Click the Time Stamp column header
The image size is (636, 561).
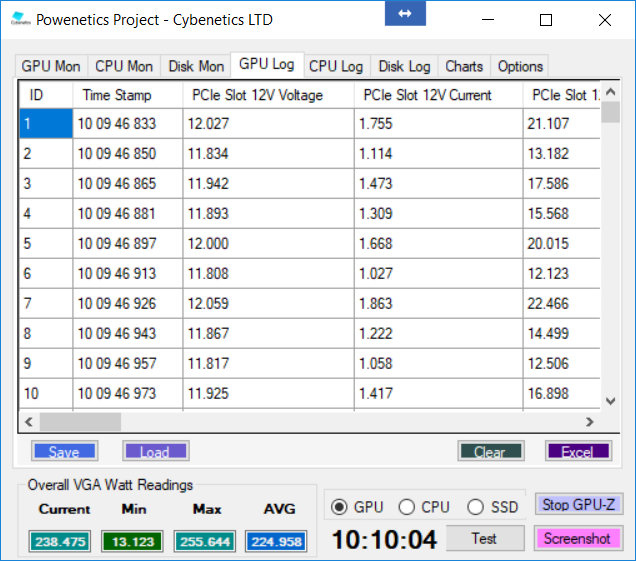pos(128,95)
